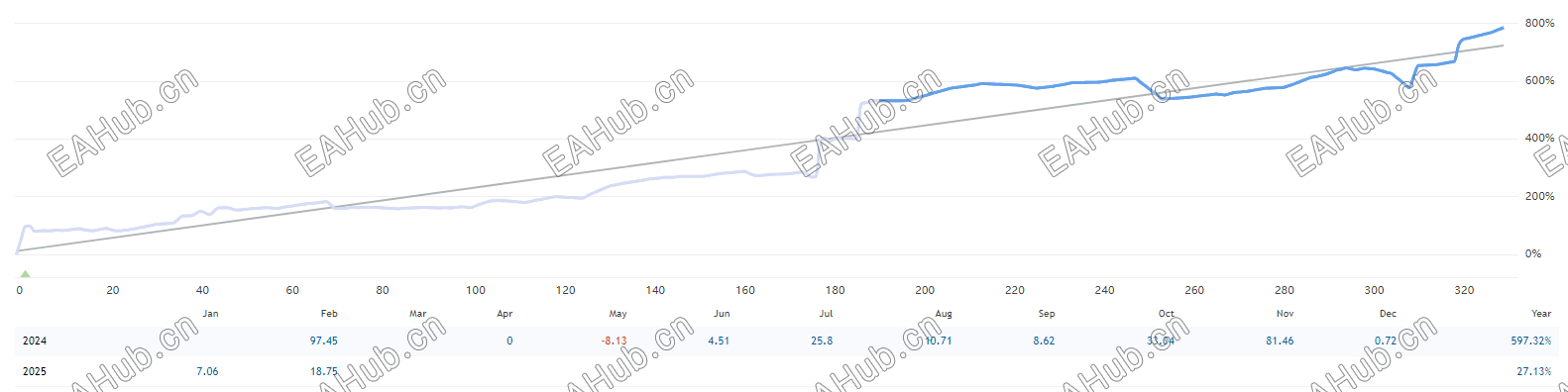Click the 25.8 July 2024 value
This screenshot has height=392, width=1568.
pyautogui.click(x=822, y=341)
